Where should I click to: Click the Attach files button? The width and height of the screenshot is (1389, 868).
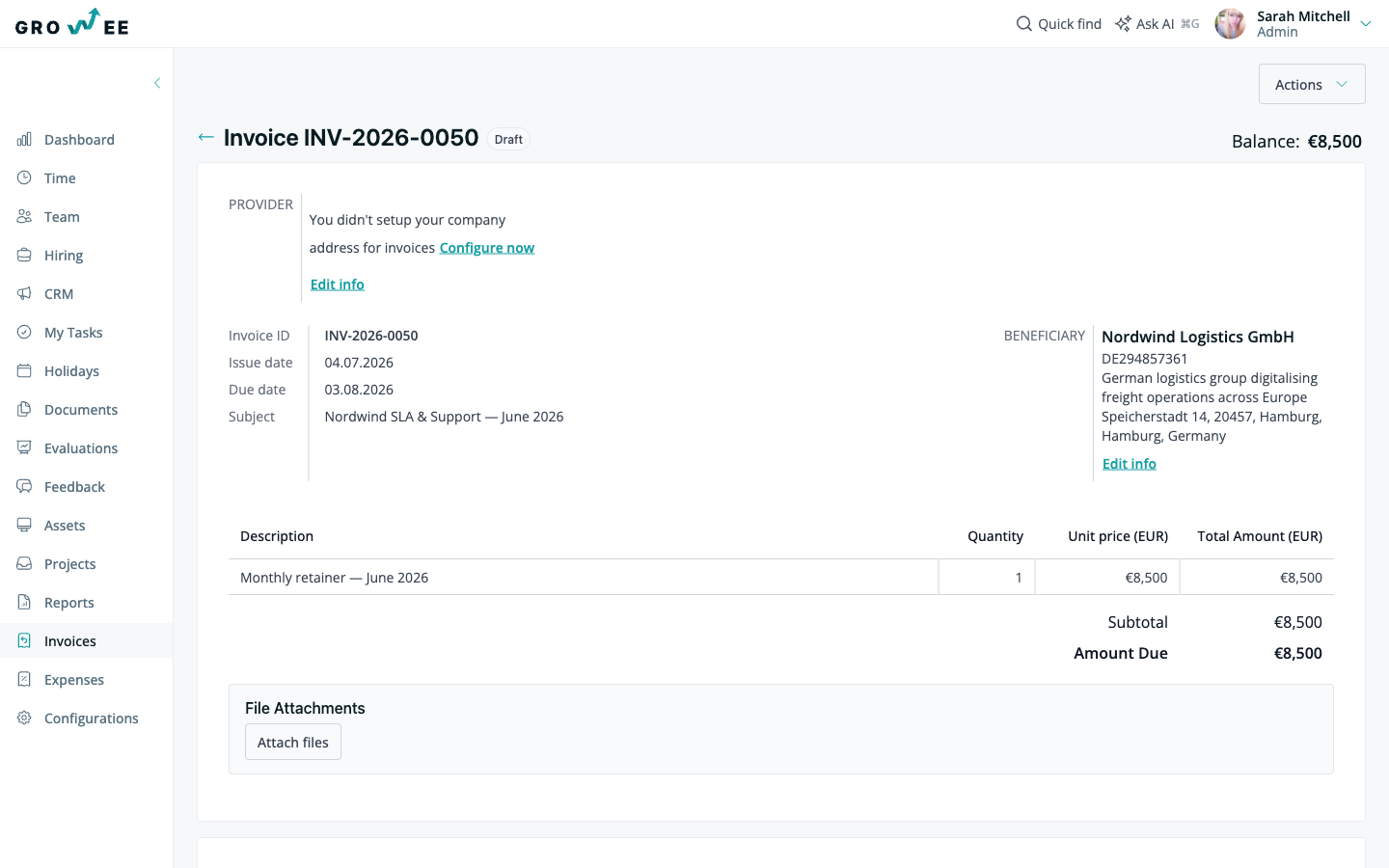[293, 742]
